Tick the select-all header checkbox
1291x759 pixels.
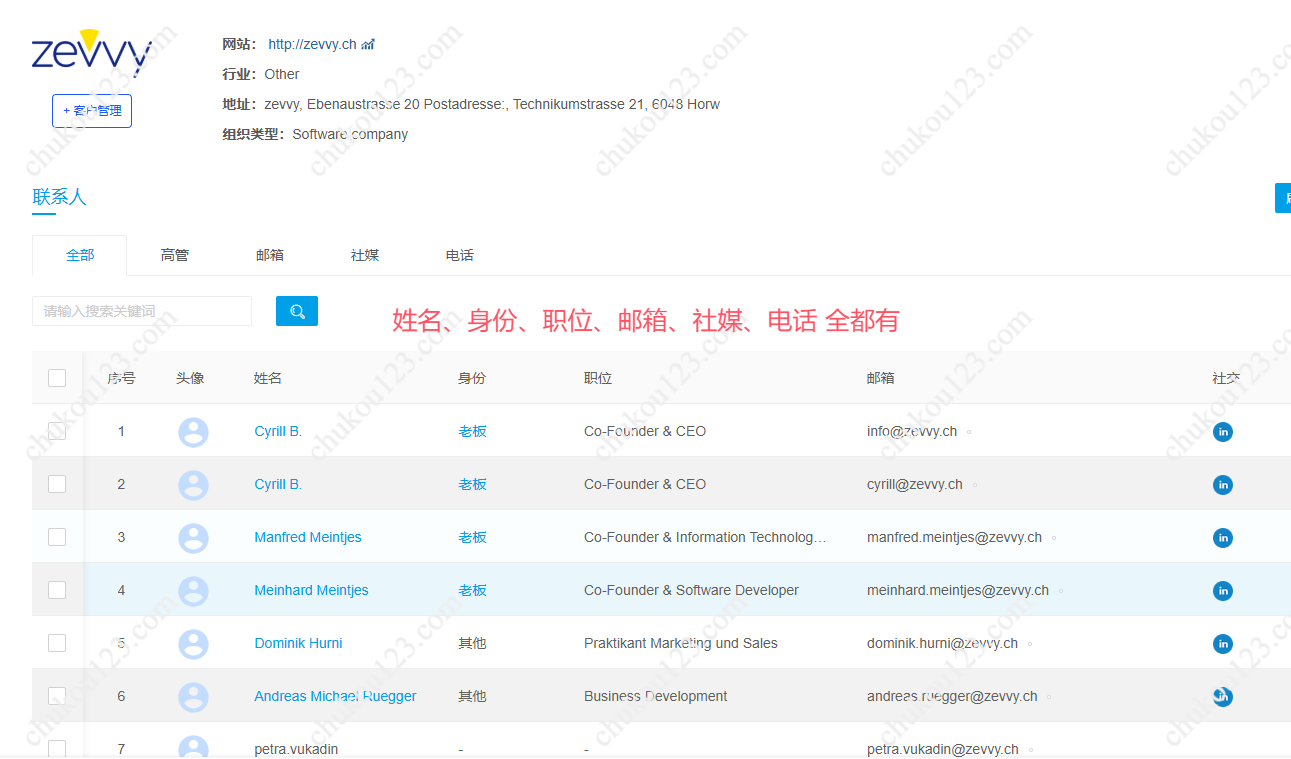pyautogui.click(x=57, y=378)
